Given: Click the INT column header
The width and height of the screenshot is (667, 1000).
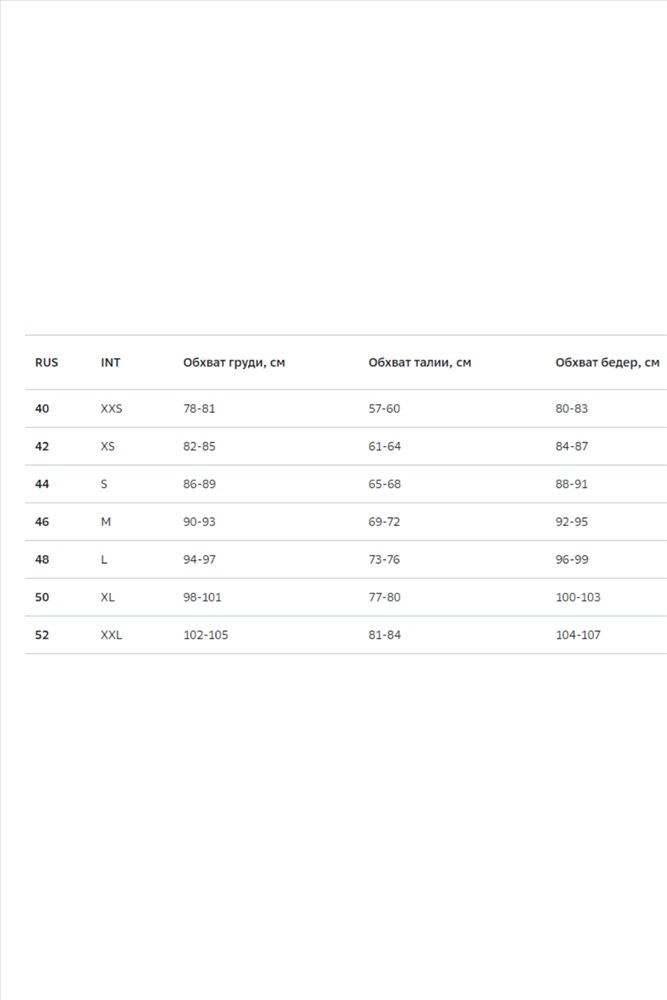Looking at the screenshot, I should (110, 362).
